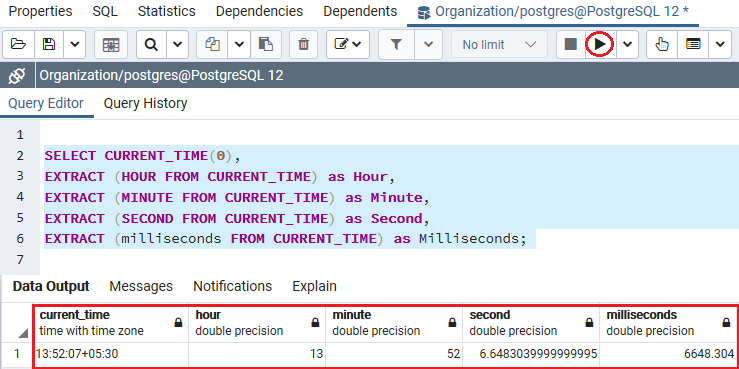Image resolution: width=739 pixels, height=369 pixels.
Task: Expand the Copy options dropdown arrow
Action: point(239,45)
